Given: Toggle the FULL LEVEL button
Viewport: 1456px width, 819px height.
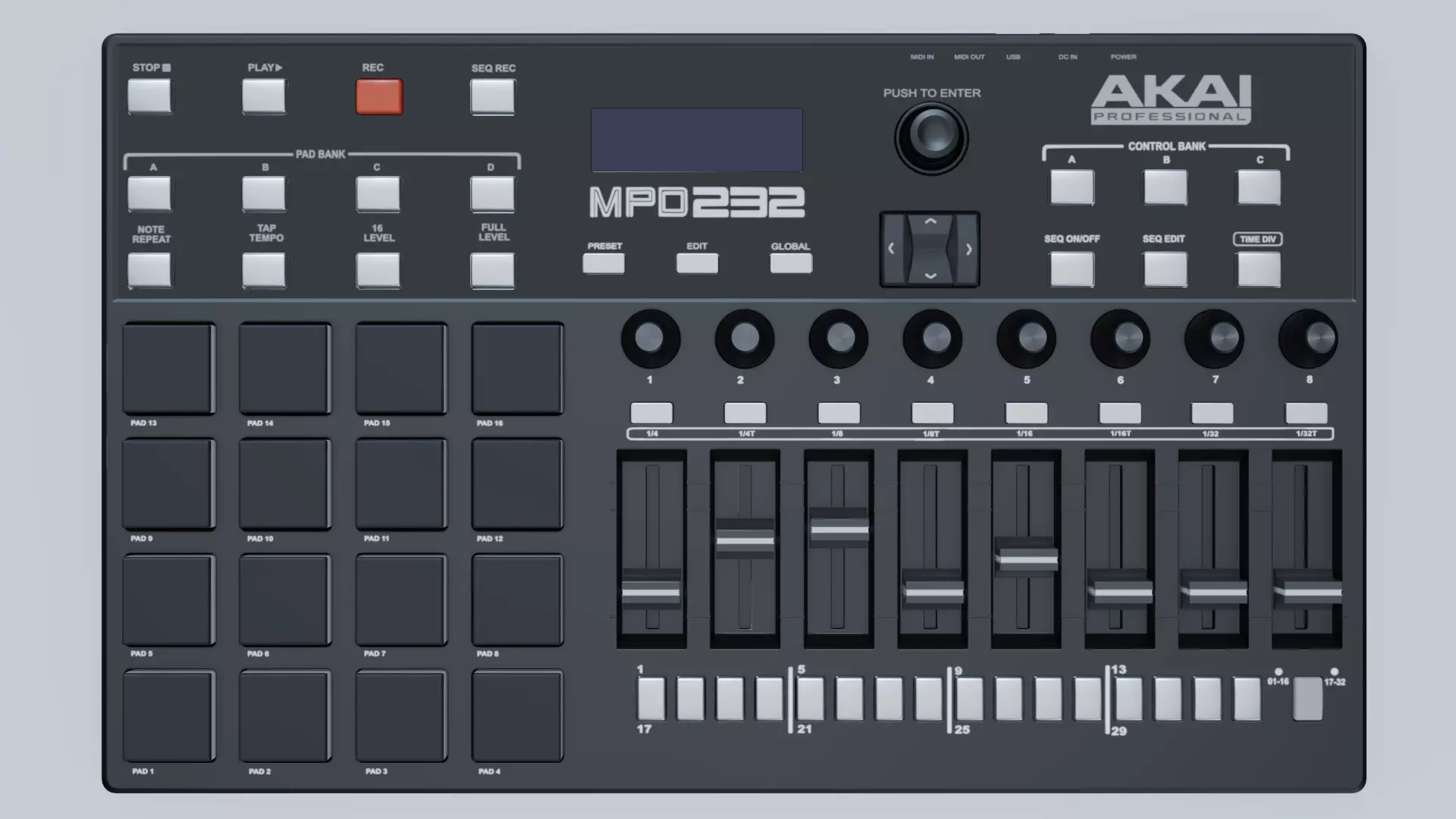Looking at the screenshot, I should click(492, 270).
